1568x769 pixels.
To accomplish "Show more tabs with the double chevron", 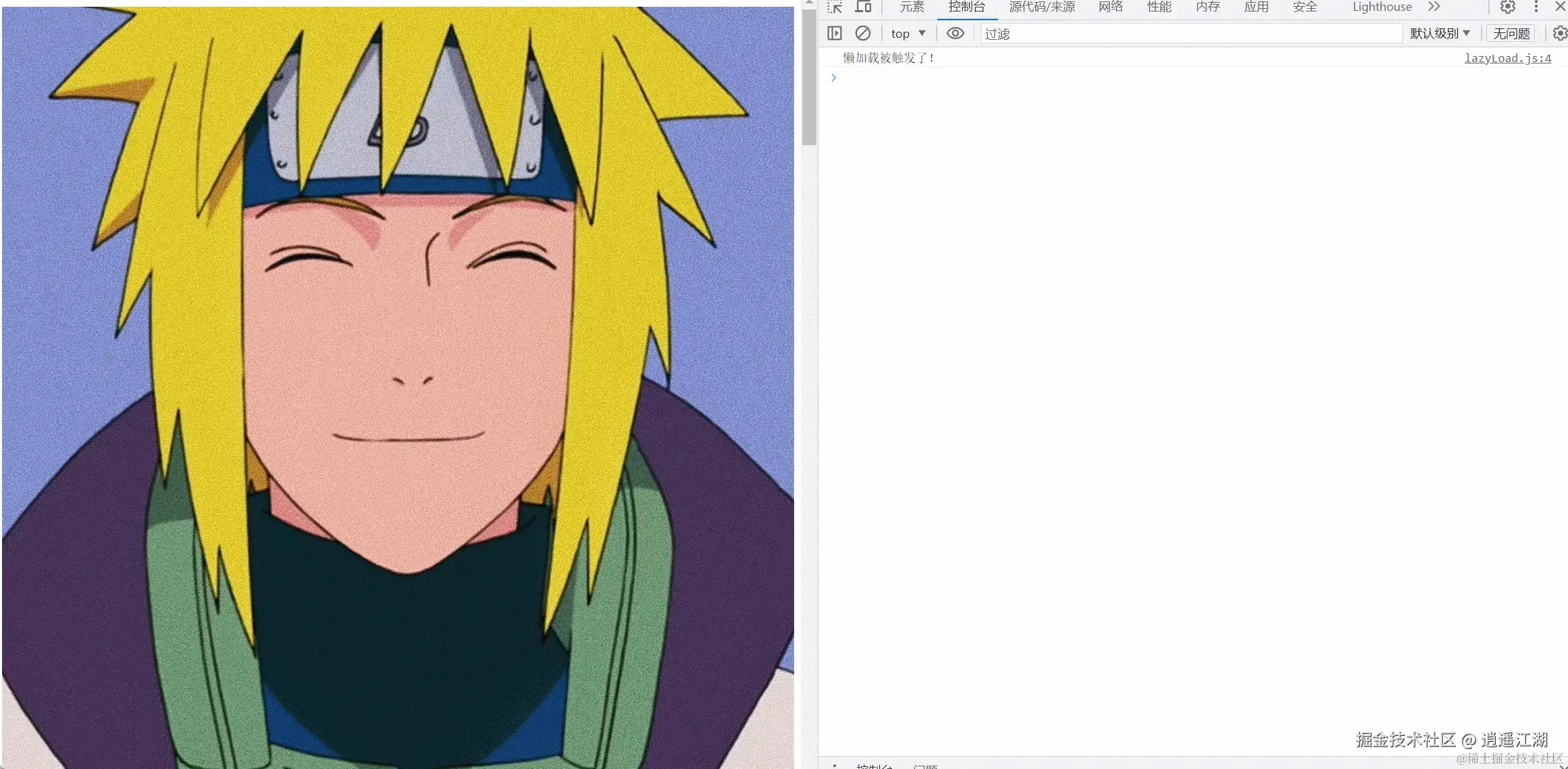I will click(x=1434, y=7).
